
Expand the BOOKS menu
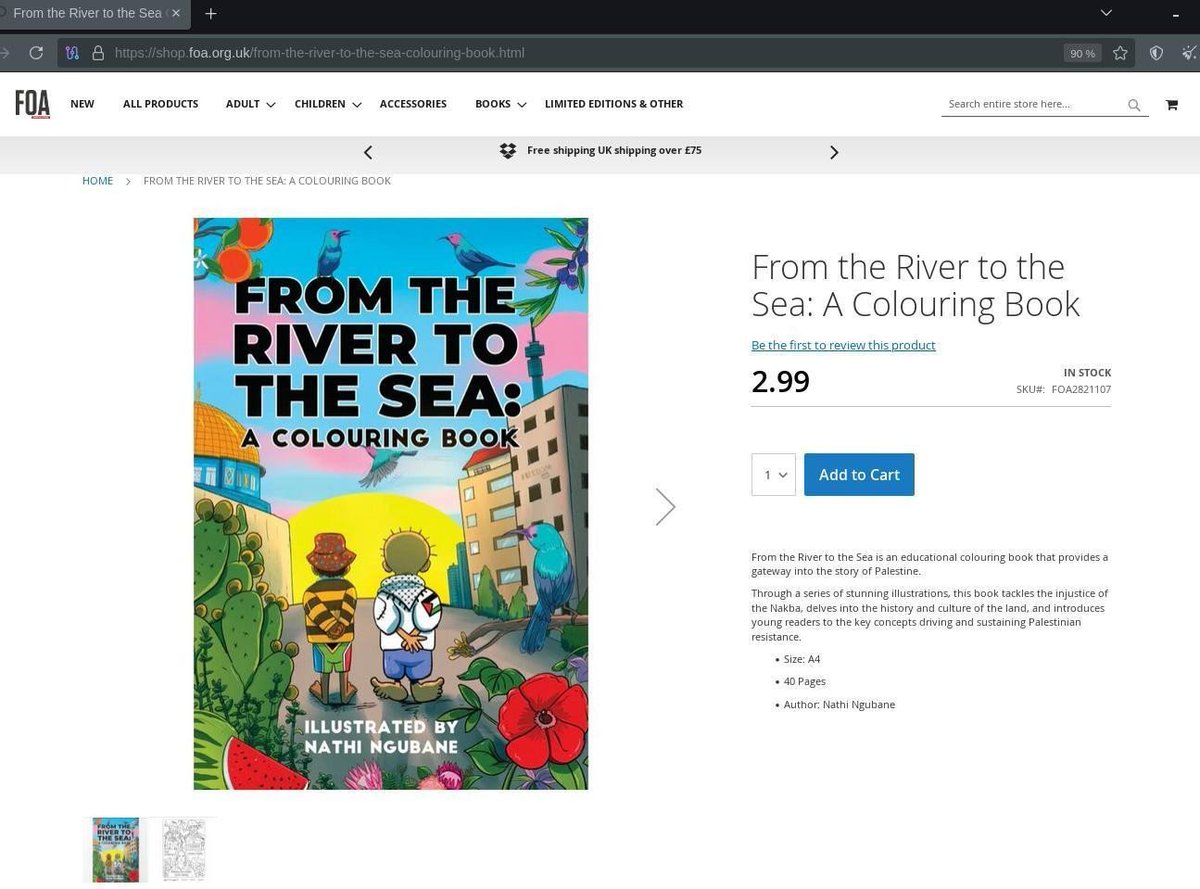click(501, 104)
